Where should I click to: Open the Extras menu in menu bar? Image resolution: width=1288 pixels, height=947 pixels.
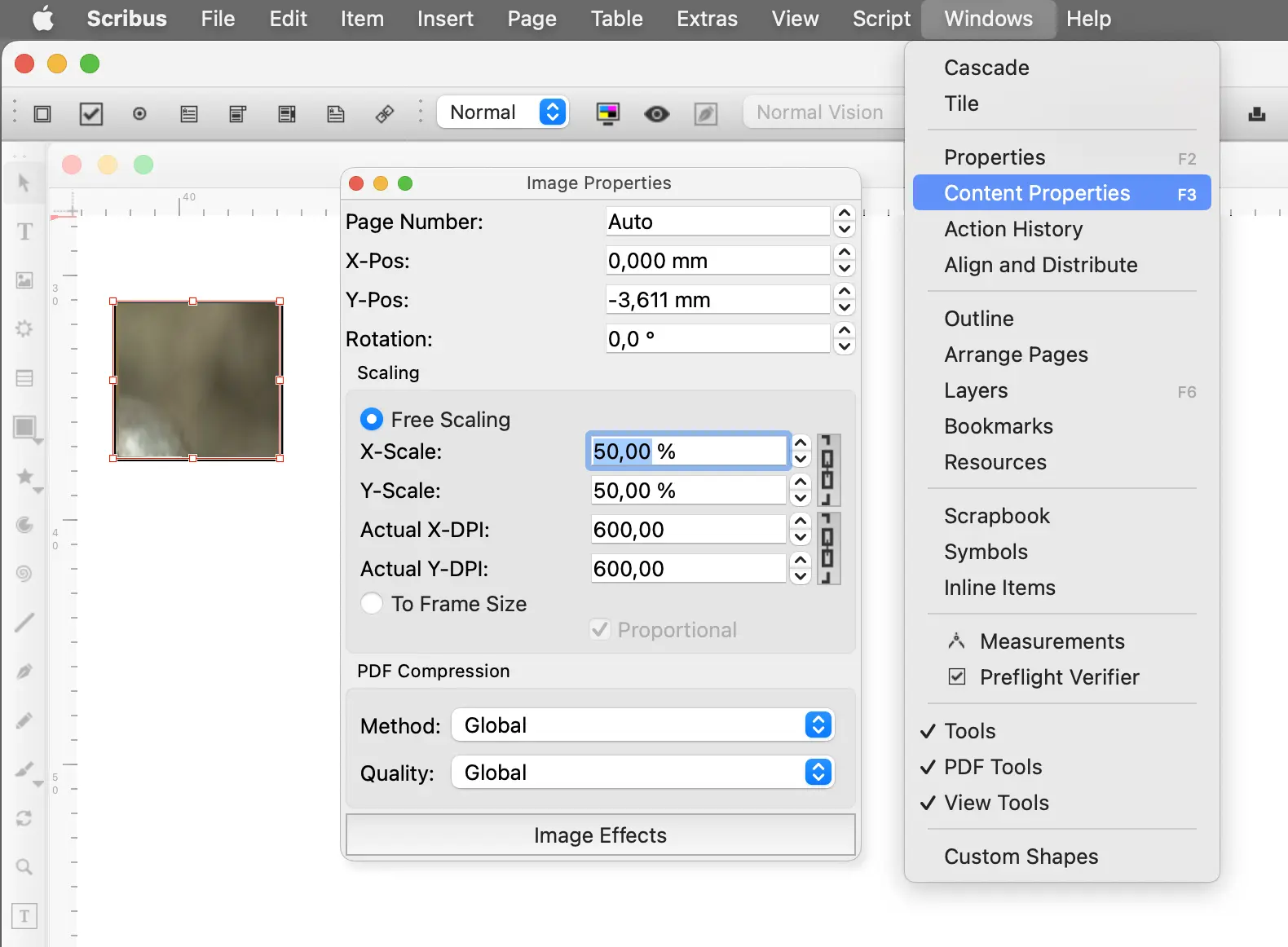[x=707, y=19]
